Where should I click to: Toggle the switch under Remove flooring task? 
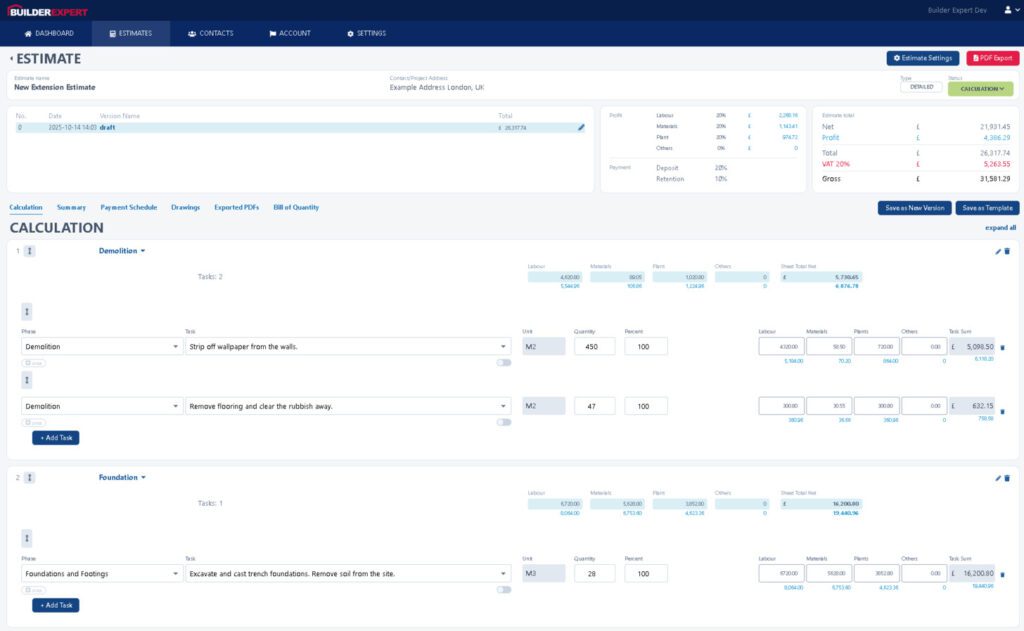pyautogui.click(x=503, y=422)
